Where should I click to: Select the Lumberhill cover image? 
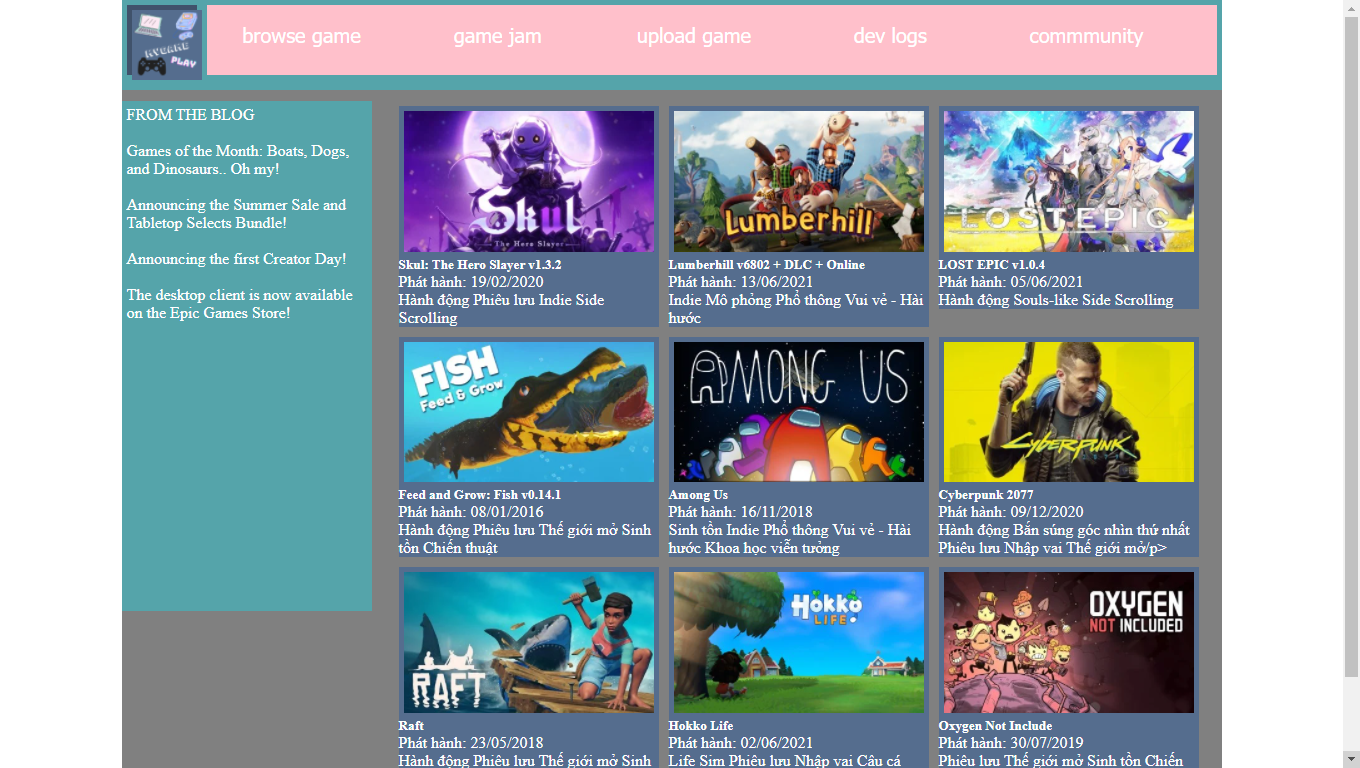(799, 181)
